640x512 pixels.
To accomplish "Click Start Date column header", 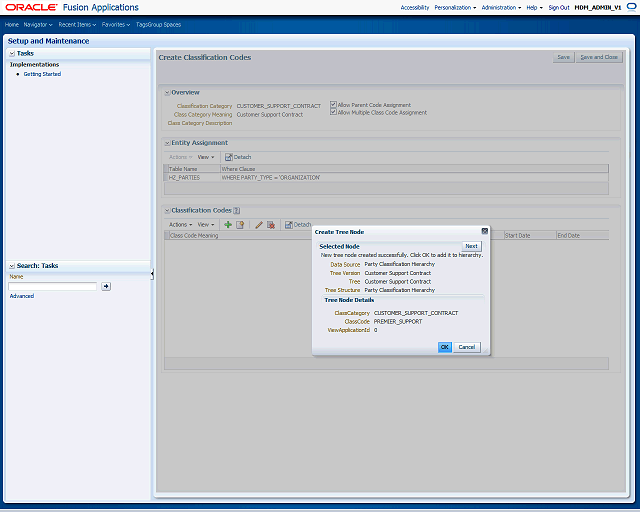I will click(x=530, y=236).
